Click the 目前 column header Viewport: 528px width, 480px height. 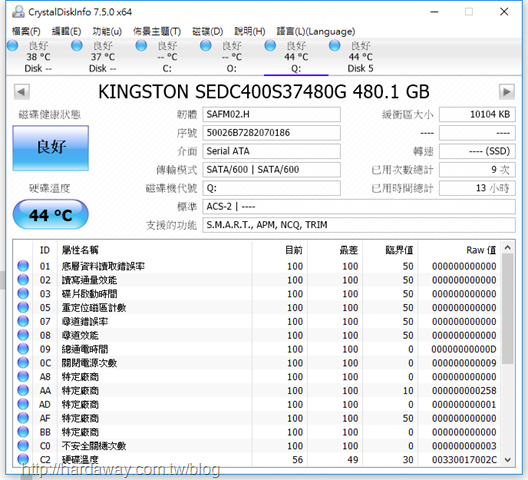click(x=280, y=250)
